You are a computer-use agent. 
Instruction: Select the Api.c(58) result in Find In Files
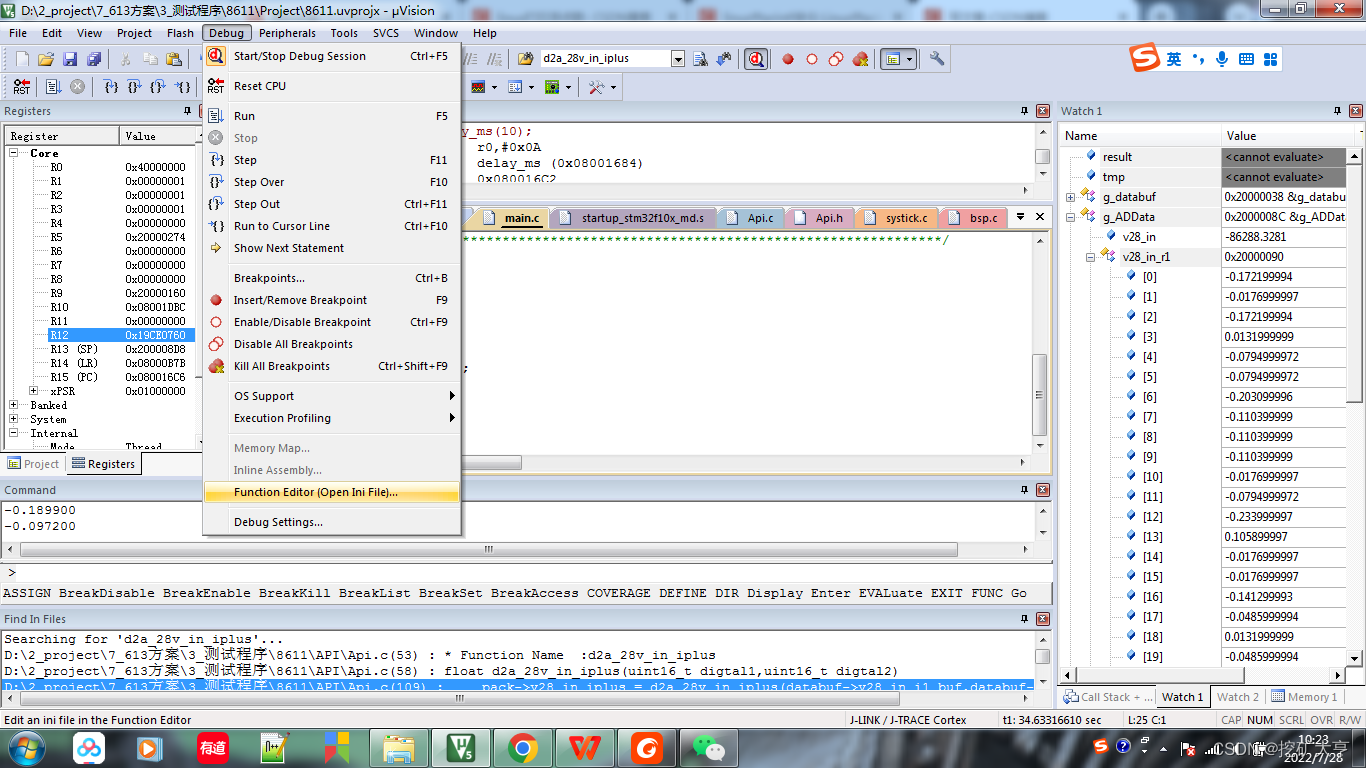tap(517, 671)
